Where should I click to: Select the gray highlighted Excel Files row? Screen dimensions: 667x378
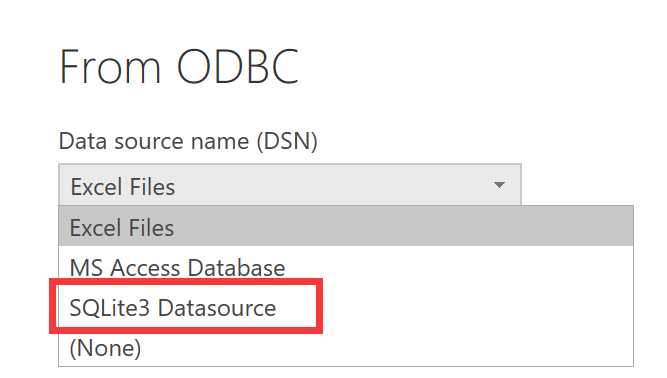[345, 227]
